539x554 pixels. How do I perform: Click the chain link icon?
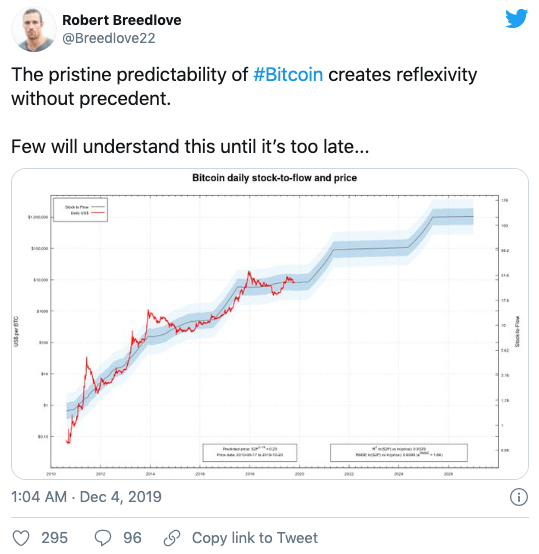coord(172,538)
